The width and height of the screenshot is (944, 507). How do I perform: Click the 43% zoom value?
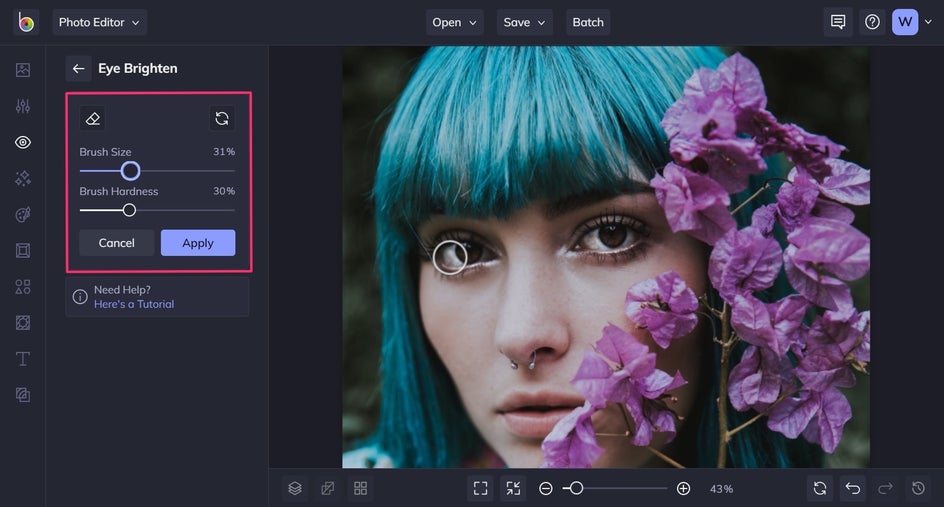(x=721, y=489)
